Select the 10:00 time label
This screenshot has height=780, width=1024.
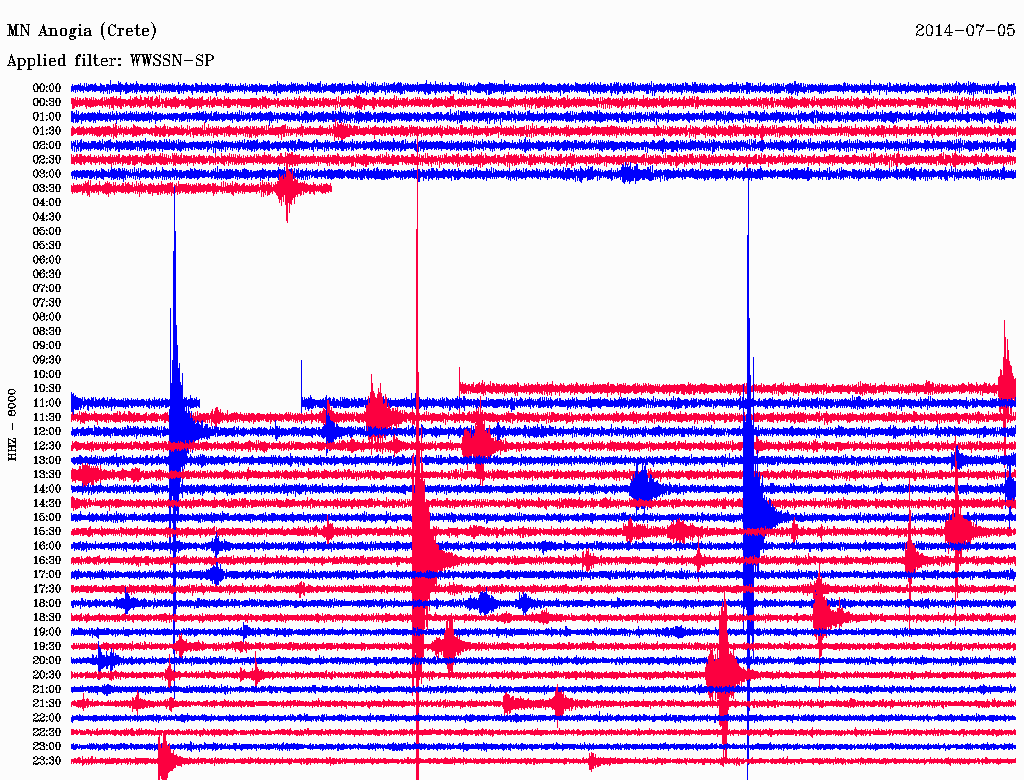(x=46, y=374)
